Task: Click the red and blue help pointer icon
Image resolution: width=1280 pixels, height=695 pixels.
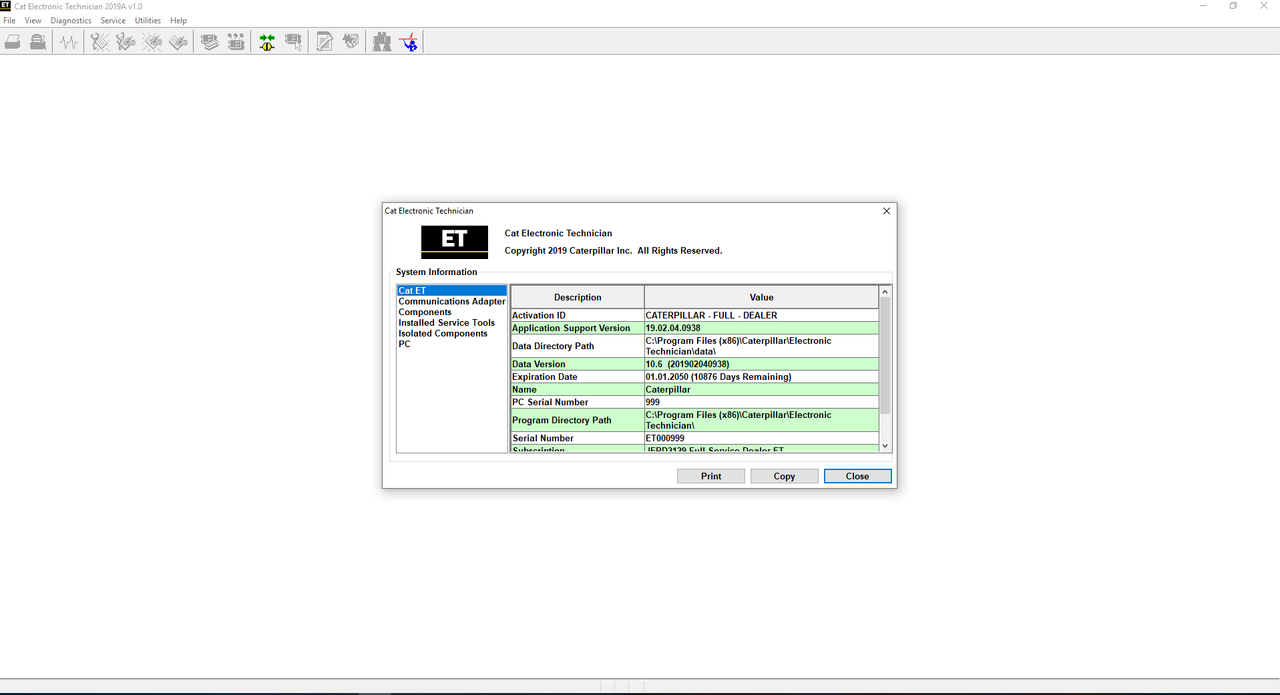Action: pos(409,42)
